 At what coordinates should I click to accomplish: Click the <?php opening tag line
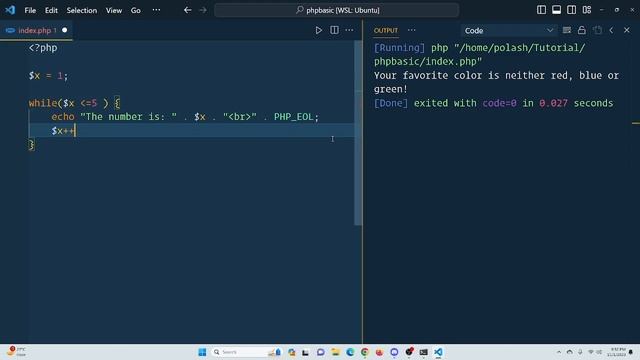[43, 48]
